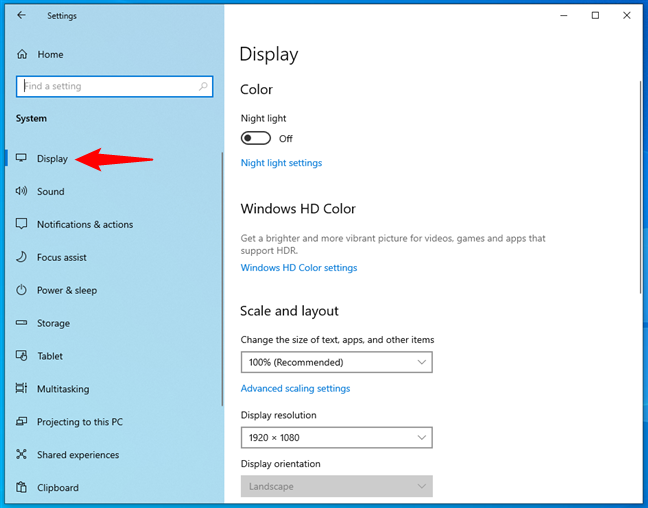The height and width of the screenshot is (508, 648).
Task: Go to Clipboard settings
Action: click(x=58, y=488)
